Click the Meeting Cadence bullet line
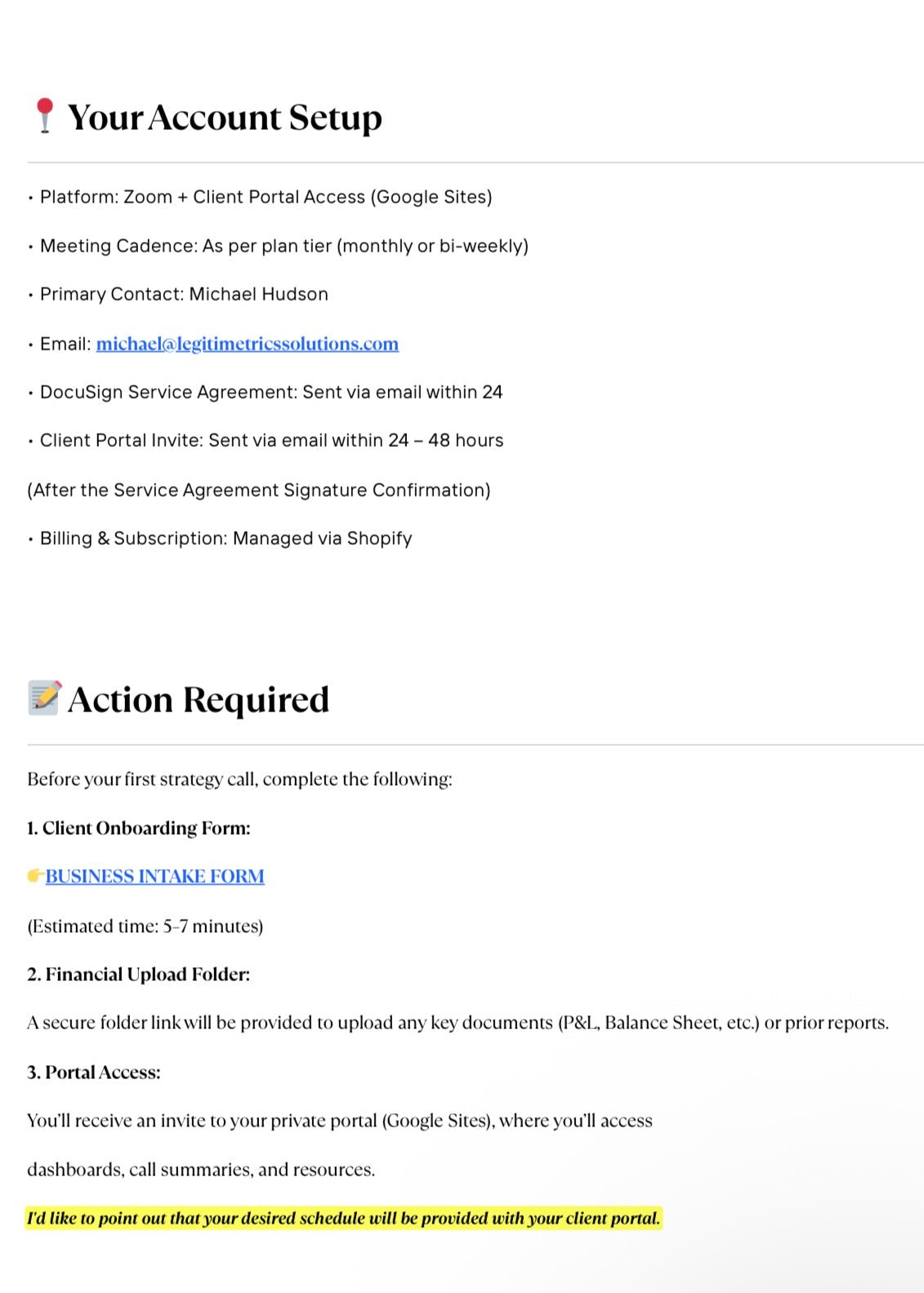The image size is (924, 1293). tap(283, 246)
